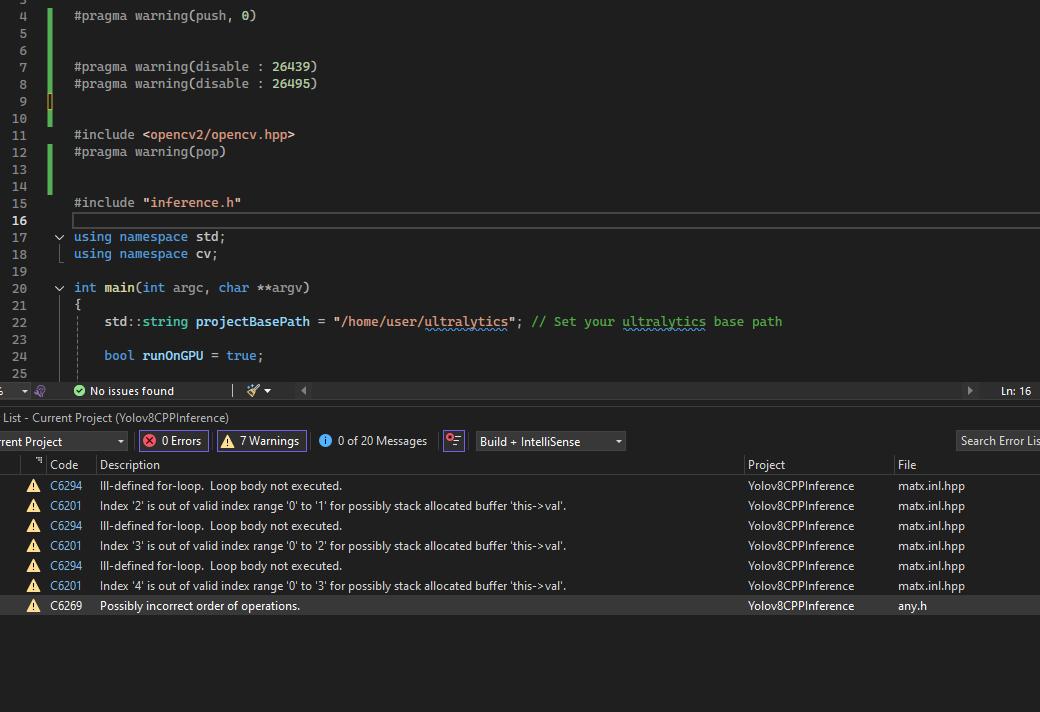Click the "inference.h" include text
This screenshot has height=712, width=1040.
click(192, 202)
